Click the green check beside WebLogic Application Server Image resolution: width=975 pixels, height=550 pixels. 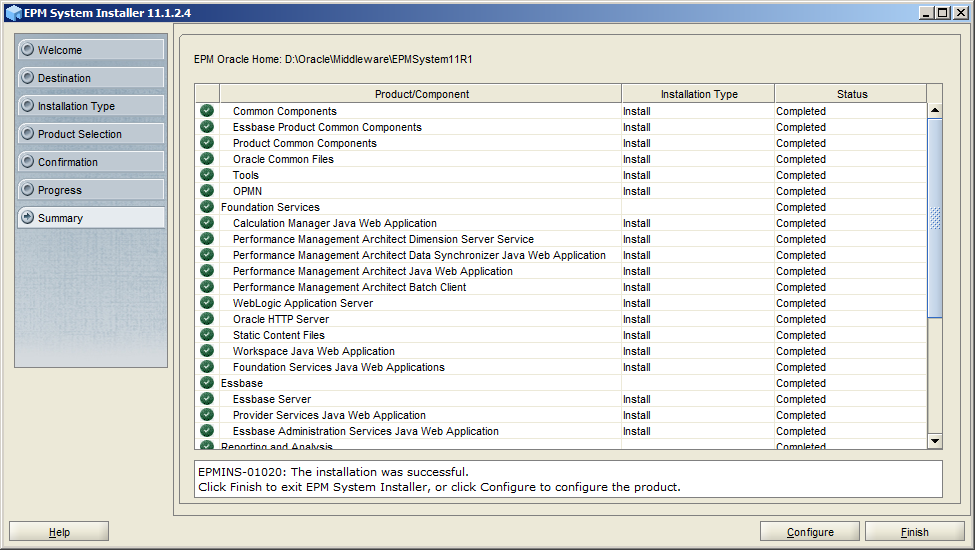(207, 303)
